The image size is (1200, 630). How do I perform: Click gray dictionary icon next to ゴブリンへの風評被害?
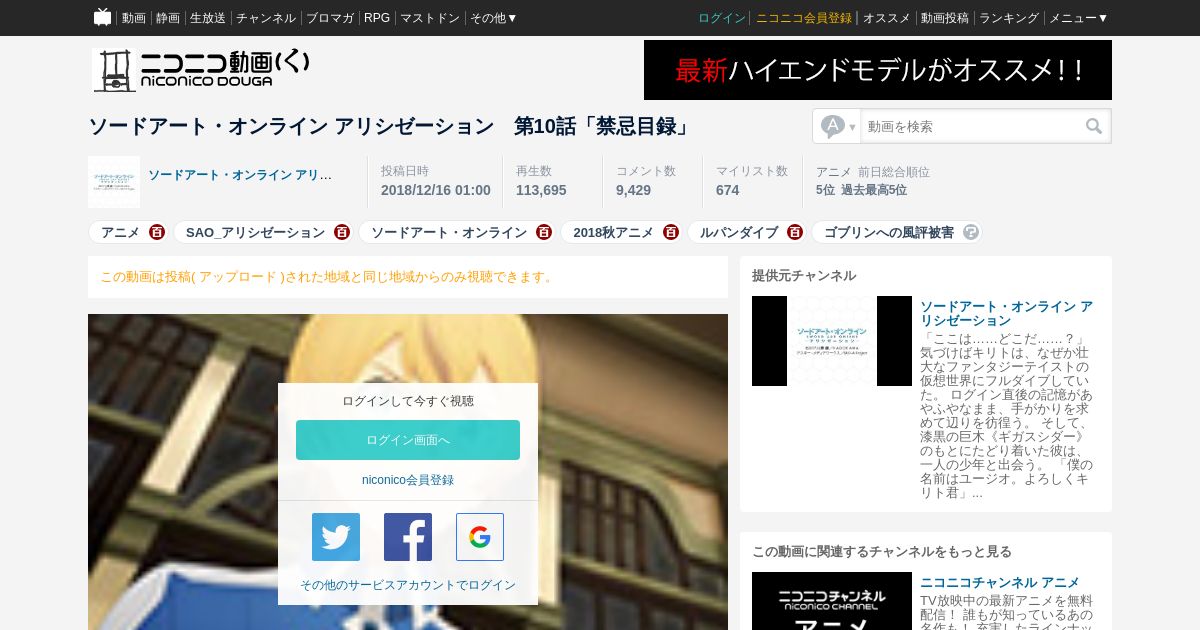971,232
